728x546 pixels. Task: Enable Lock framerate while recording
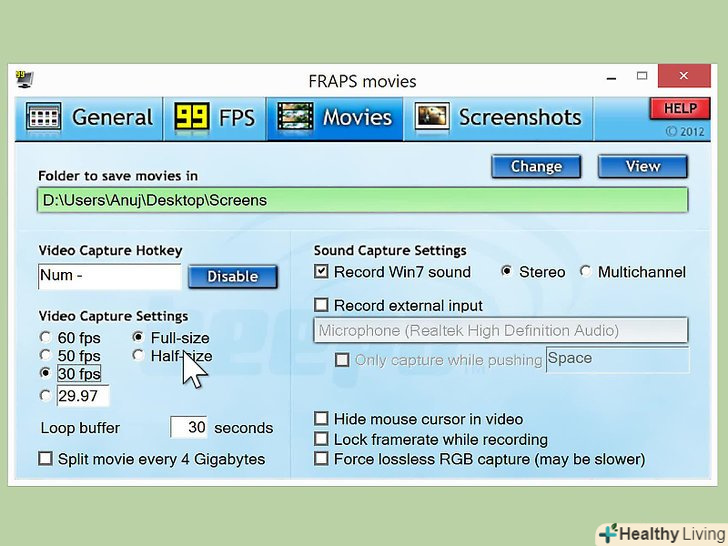pyautogui.click(x=321, y=439)
